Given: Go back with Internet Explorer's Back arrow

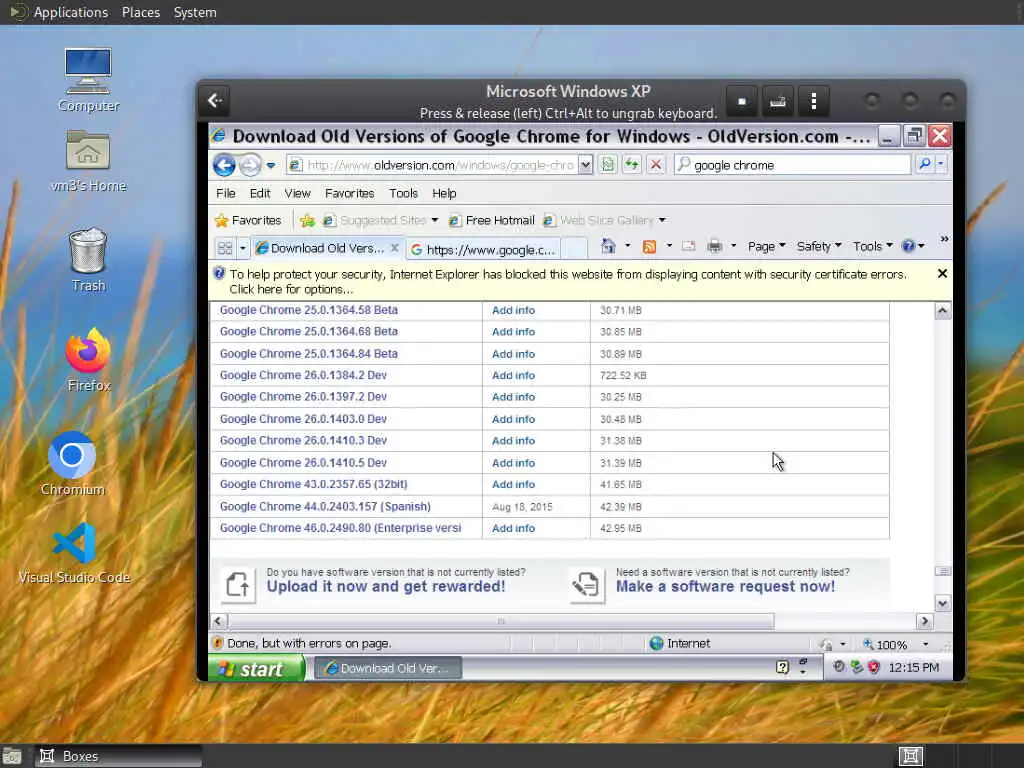Looking at the screenshot, I should [224, 165].
